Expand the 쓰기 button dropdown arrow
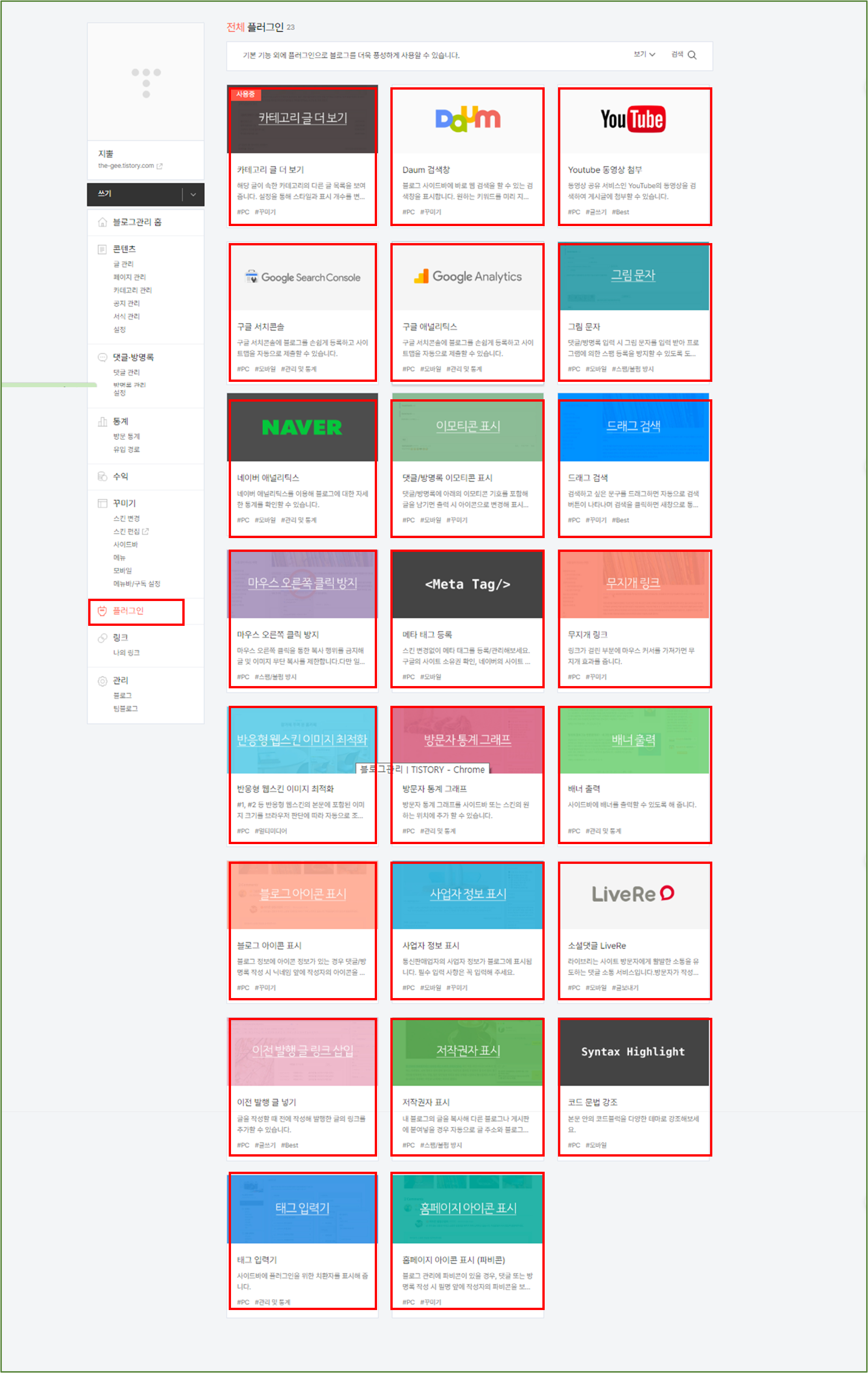The width and height of the screenshot is (868, 1373). click(x=193, y=194)
